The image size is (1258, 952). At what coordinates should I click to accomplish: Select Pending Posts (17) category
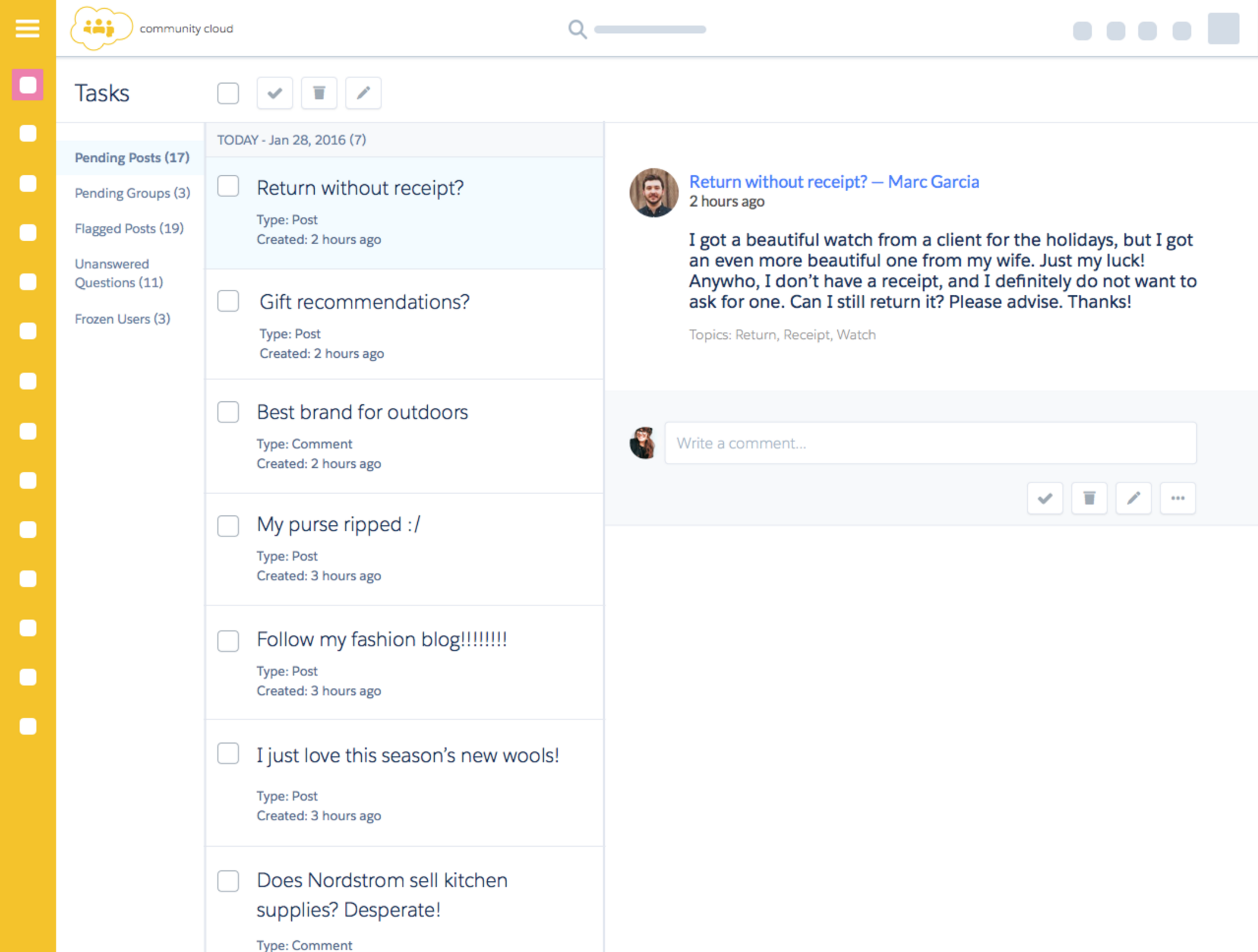pyautogui.click(x=132, y=158)
